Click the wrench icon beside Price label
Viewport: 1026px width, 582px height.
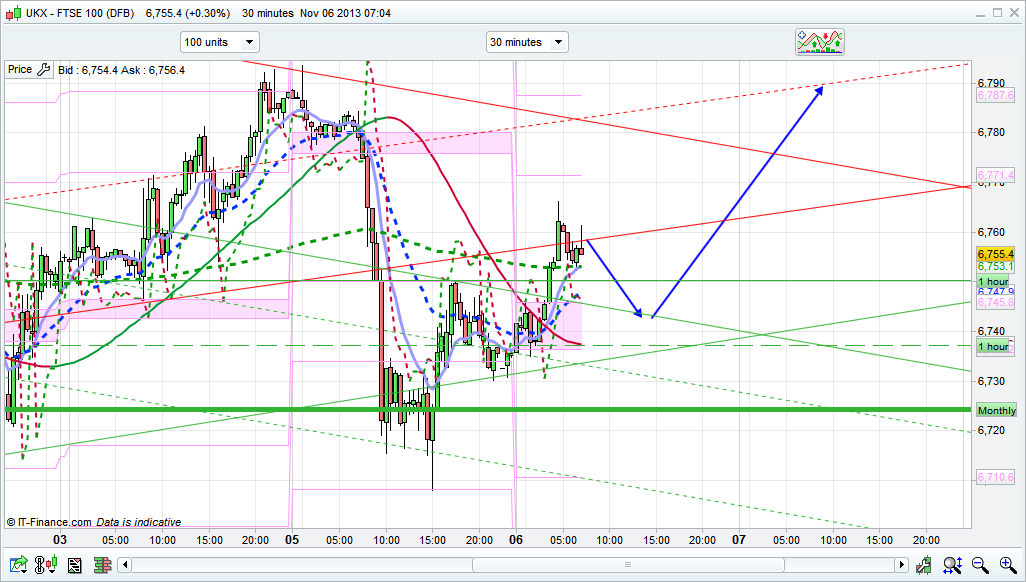pyautogui.click(x=42, y=70)
